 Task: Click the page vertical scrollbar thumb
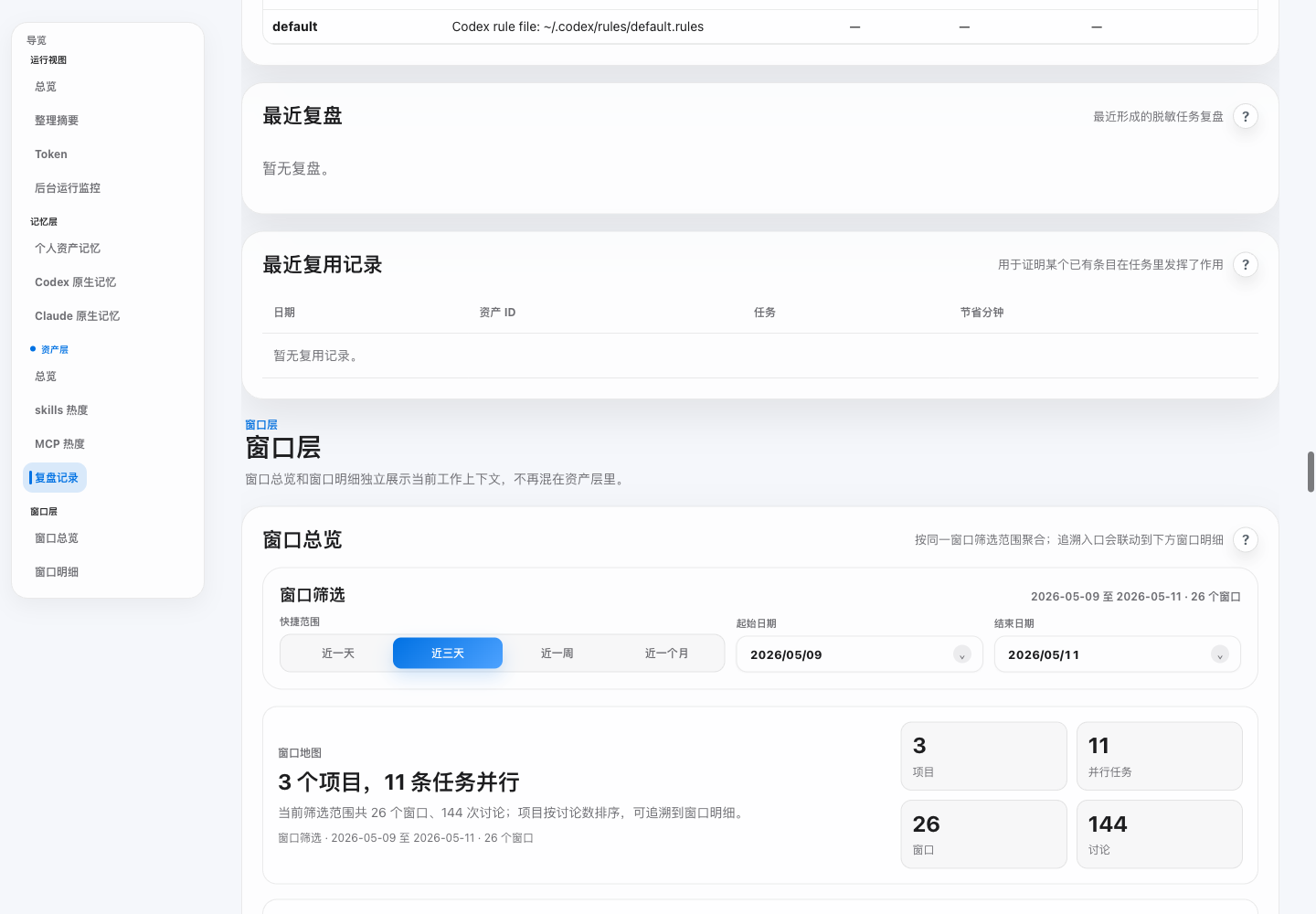[1311, 472]
